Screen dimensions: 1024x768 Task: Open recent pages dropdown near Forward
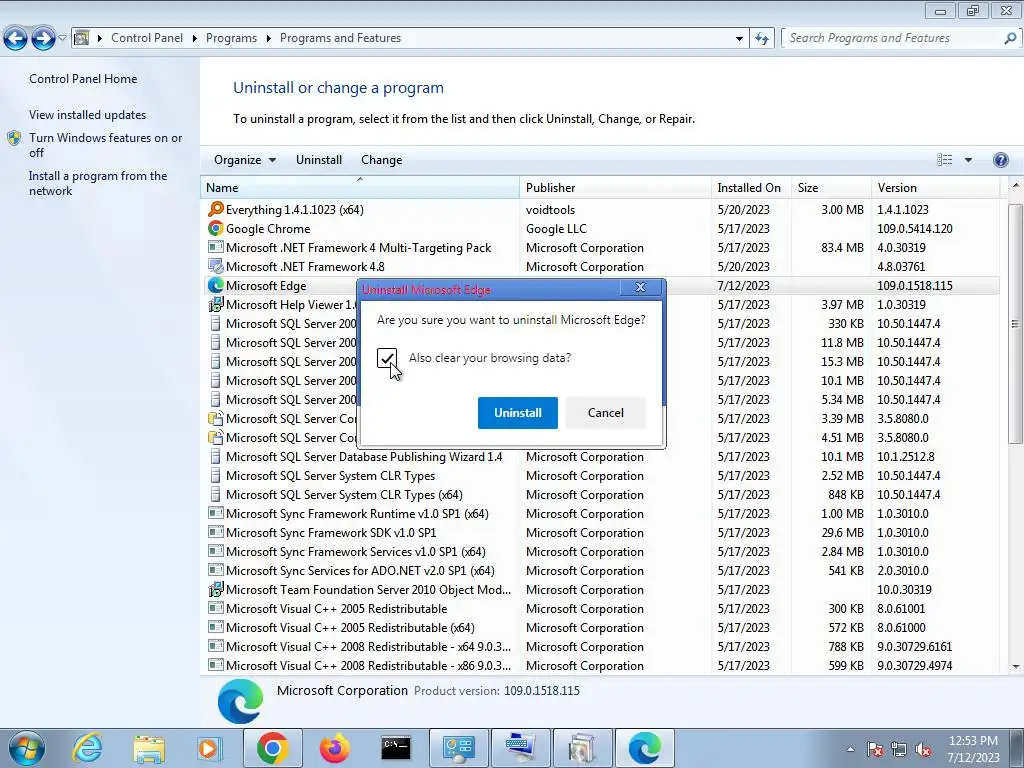[x=62, y=38]
